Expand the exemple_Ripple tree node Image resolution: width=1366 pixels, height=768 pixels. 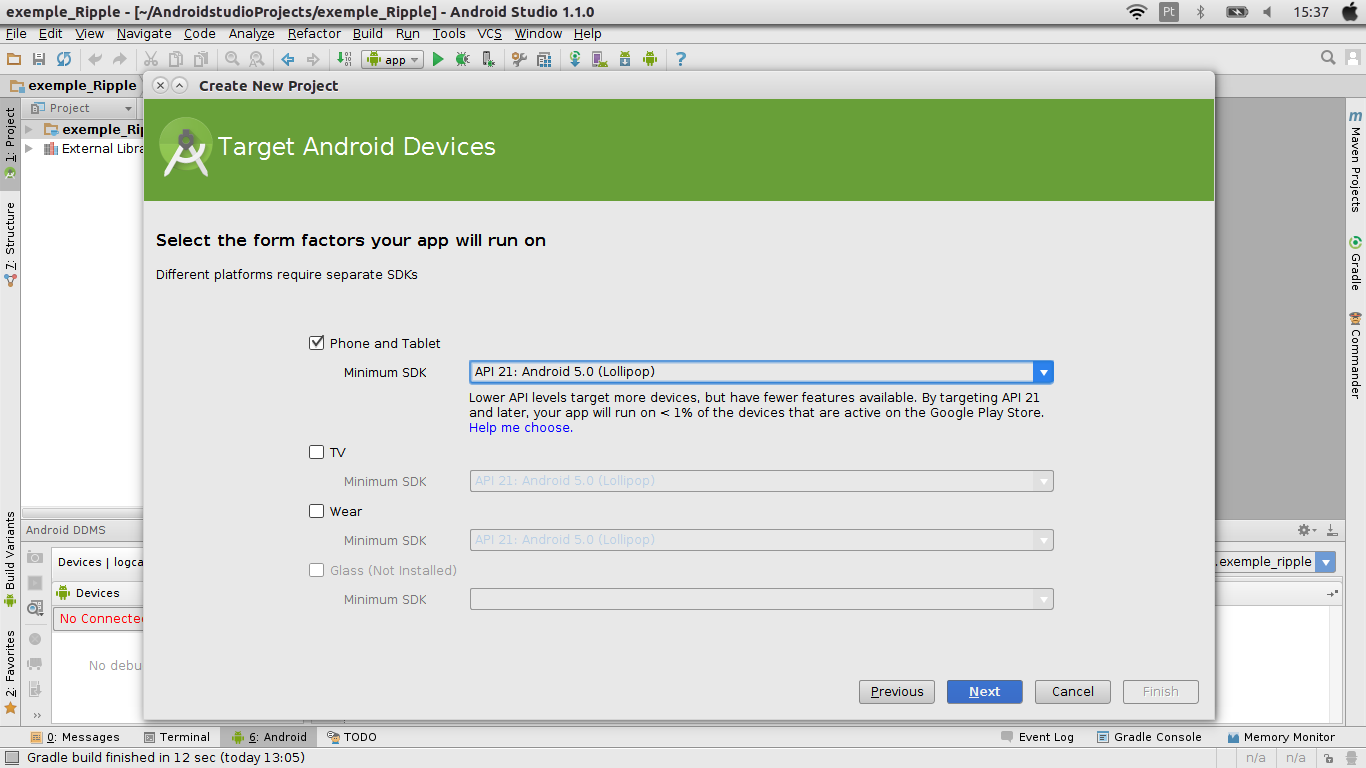click(29, 129)
